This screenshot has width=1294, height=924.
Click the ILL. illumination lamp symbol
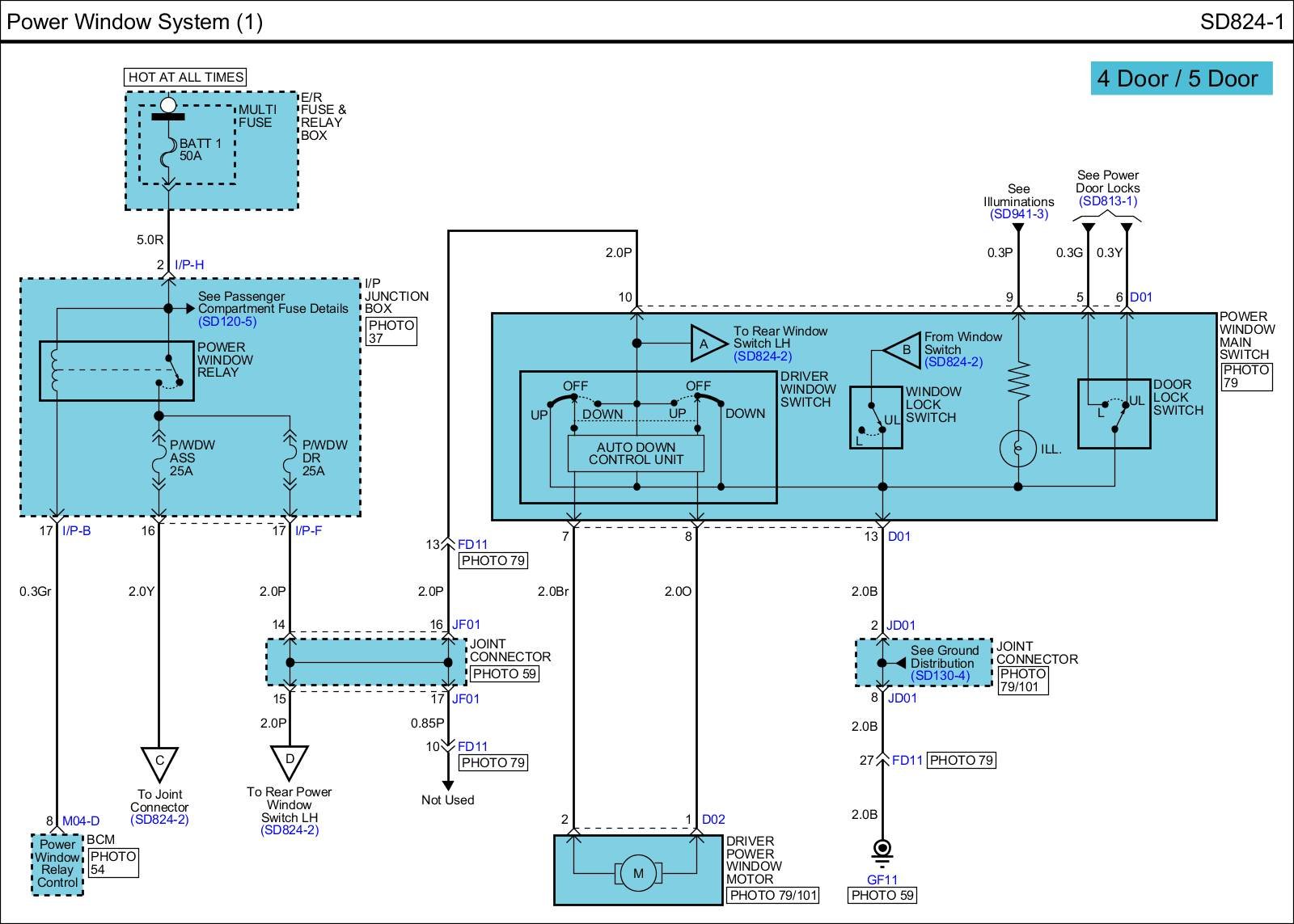click(x=1018, y=449)
